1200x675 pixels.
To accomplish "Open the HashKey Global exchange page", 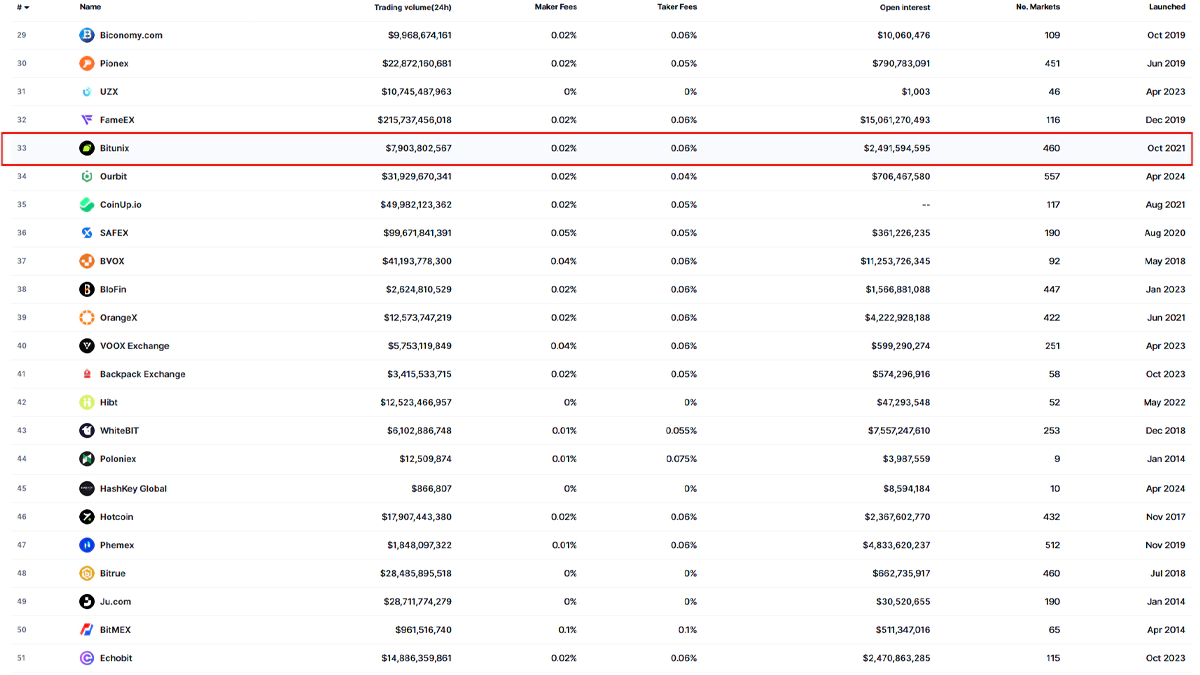I will point(133,489).
